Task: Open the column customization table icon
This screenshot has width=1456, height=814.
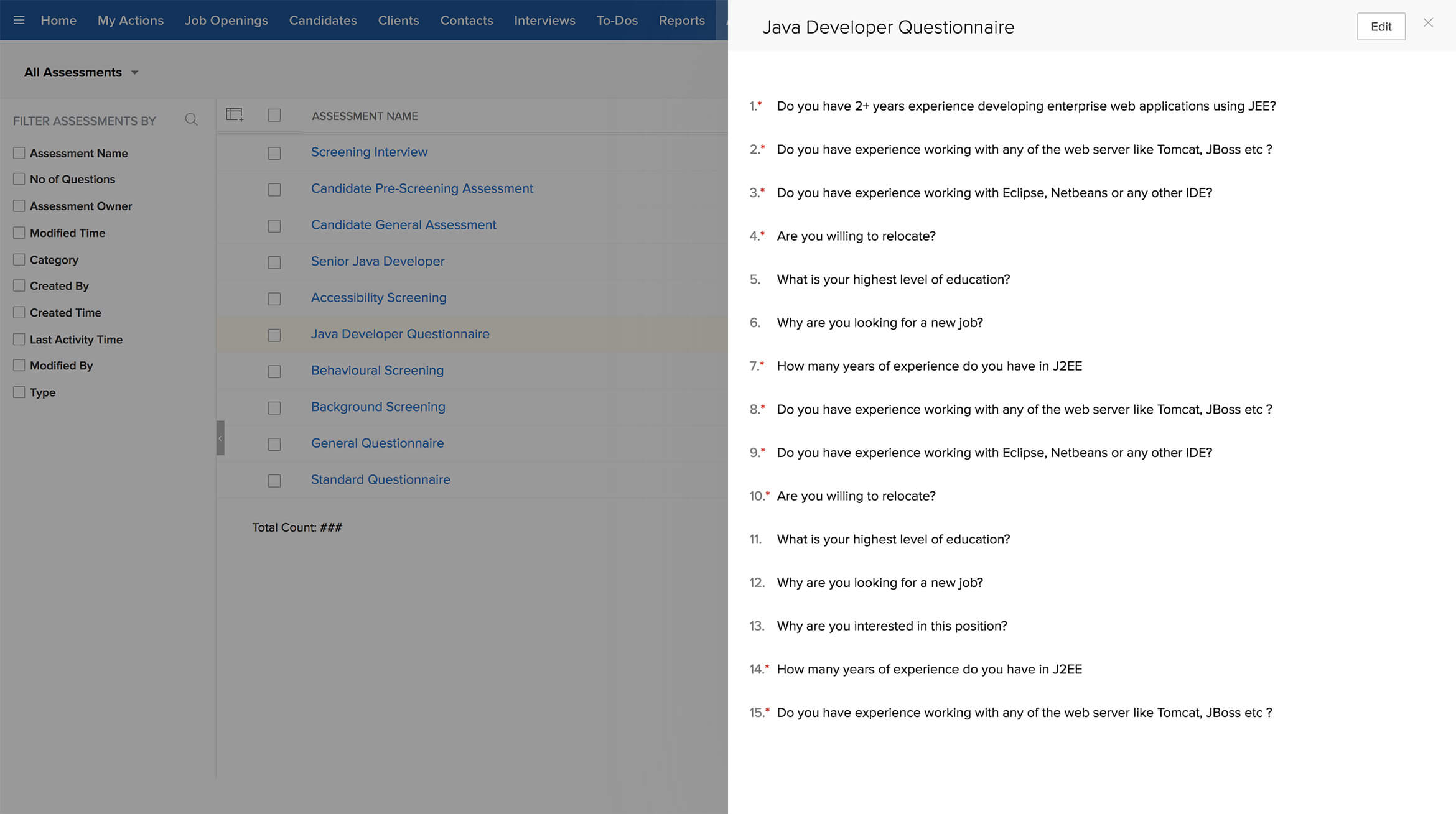Action: [x=235, y=115]
